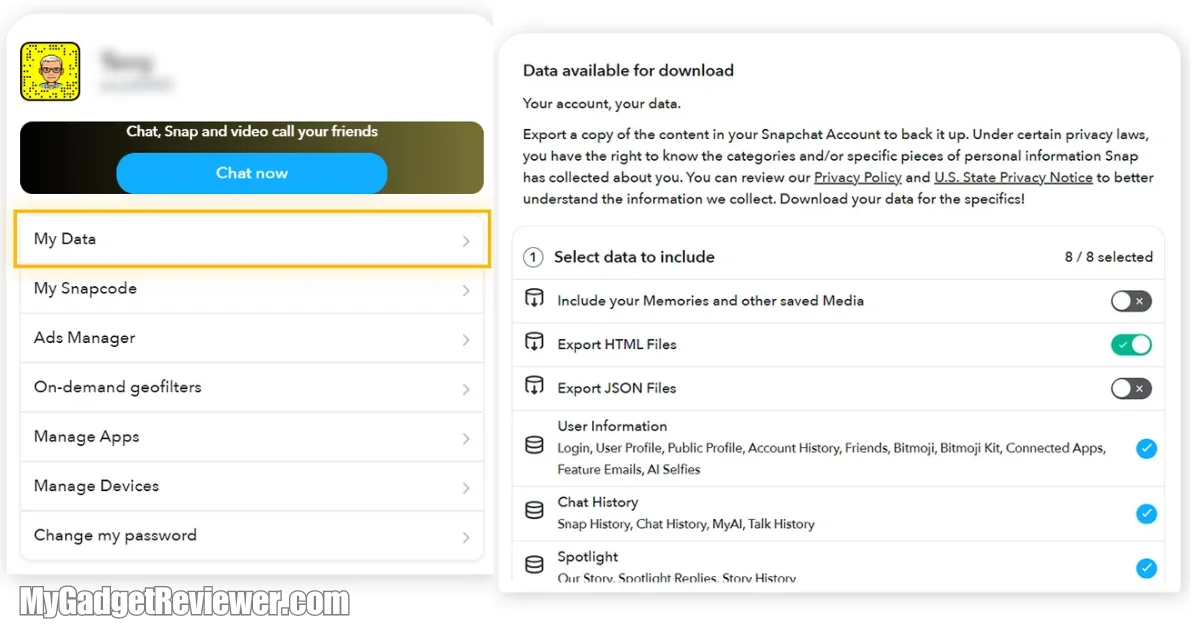The width and height of the screenshot is (1200, 628).
Task: Click the Export HTML Files download icon
Action: pos(535,344)
